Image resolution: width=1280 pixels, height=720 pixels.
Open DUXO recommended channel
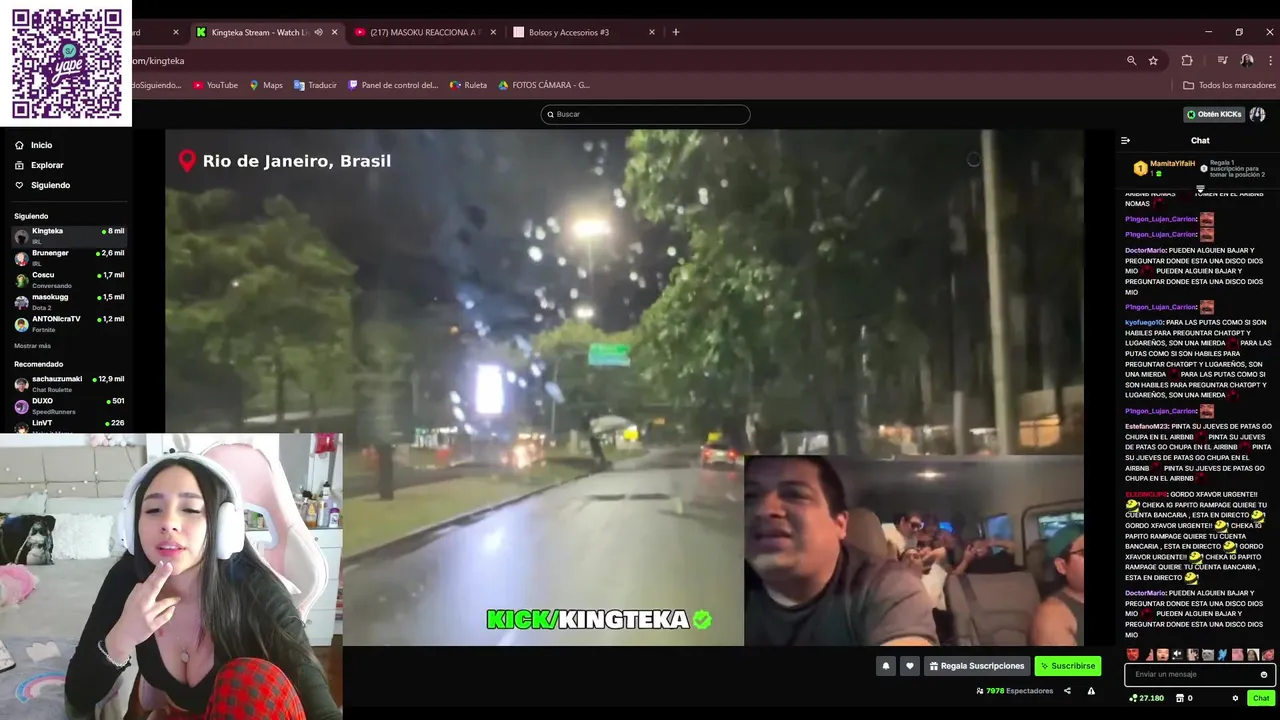click(68, 406)
